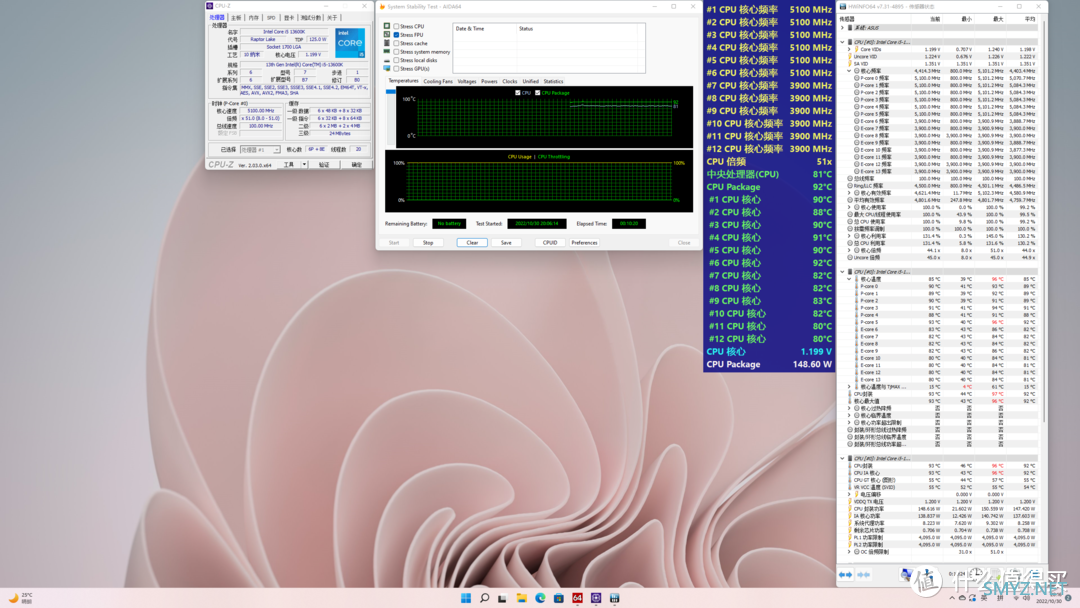The width and height of the screenshot is (1080, 608).
Task: Expand OC 倍频限制 row in HWiNFO
Action: [849, 552]
